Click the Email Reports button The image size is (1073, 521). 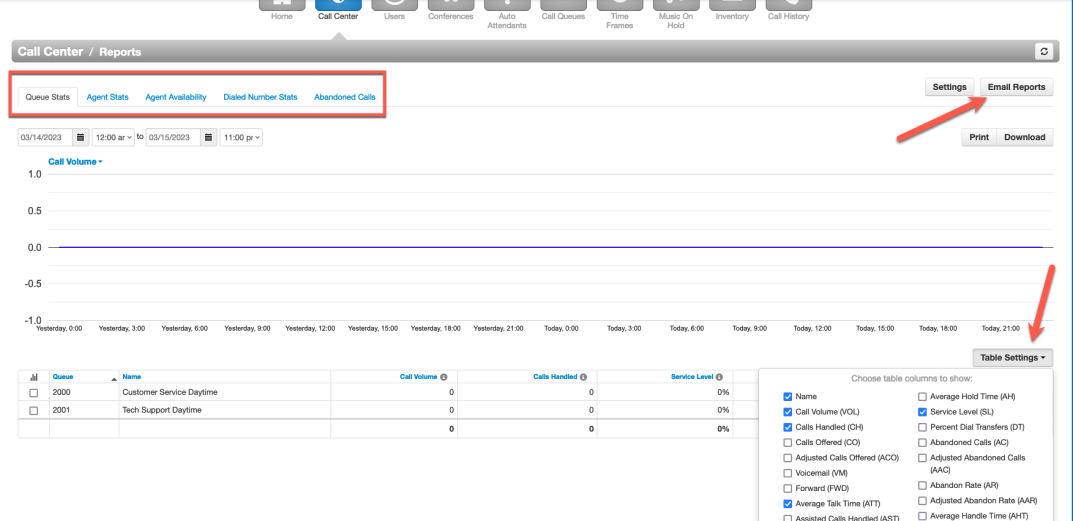(1016, 87)
